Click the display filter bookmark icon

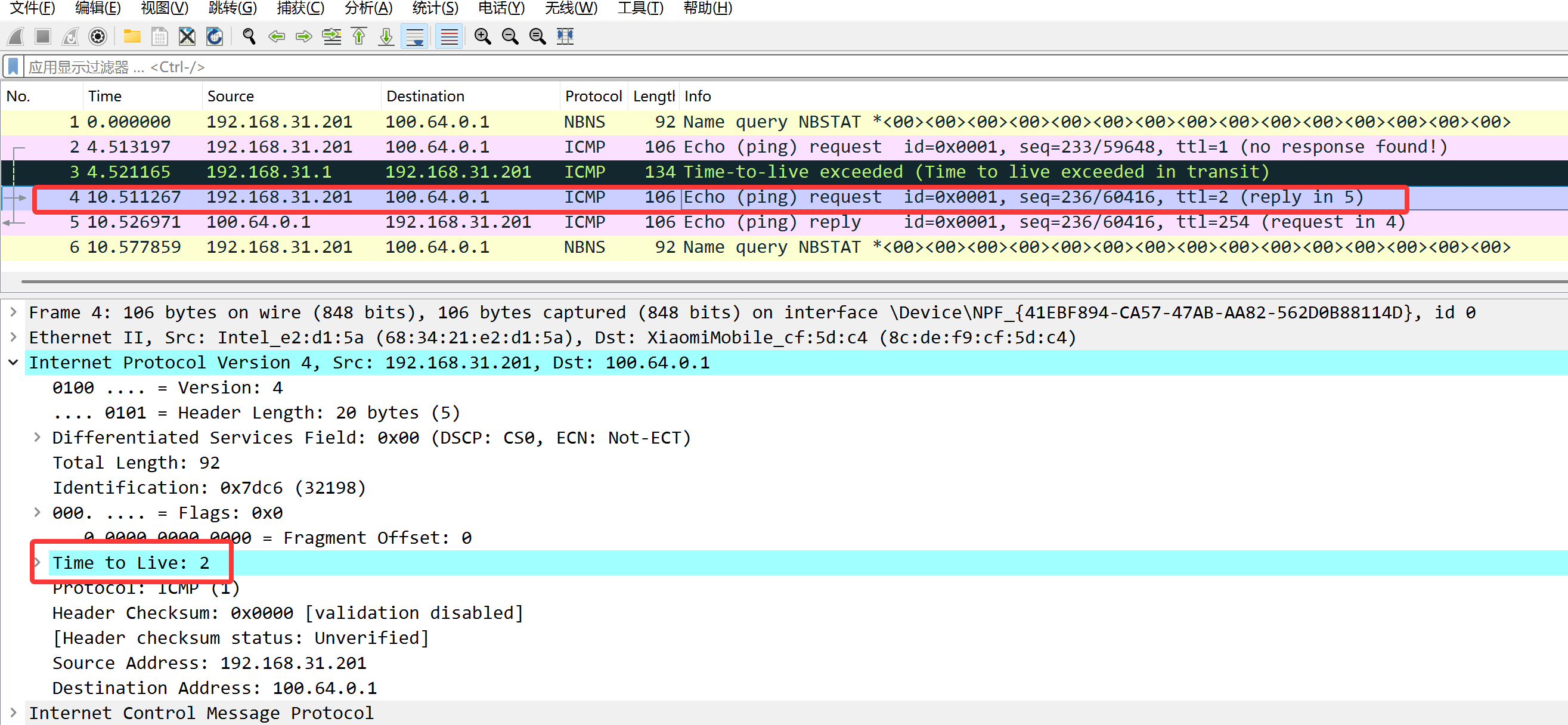tap(13, 66)
